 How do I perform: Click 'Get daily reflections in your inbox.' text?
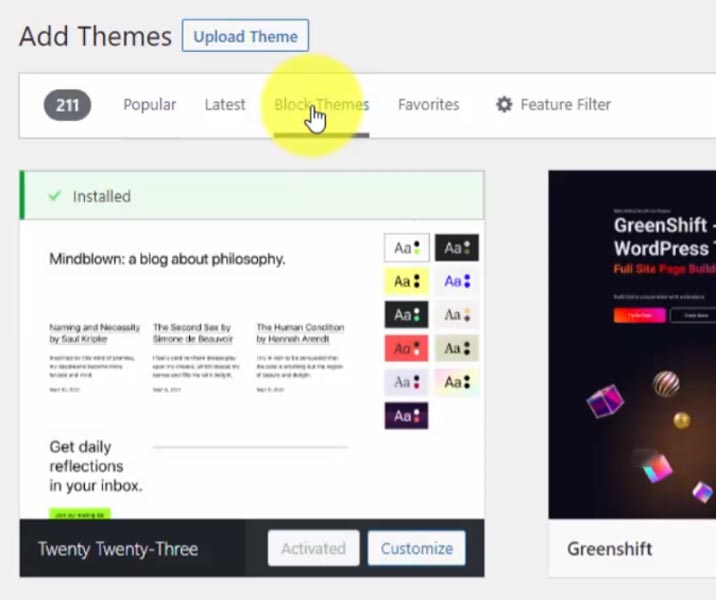tap(95, 466)
